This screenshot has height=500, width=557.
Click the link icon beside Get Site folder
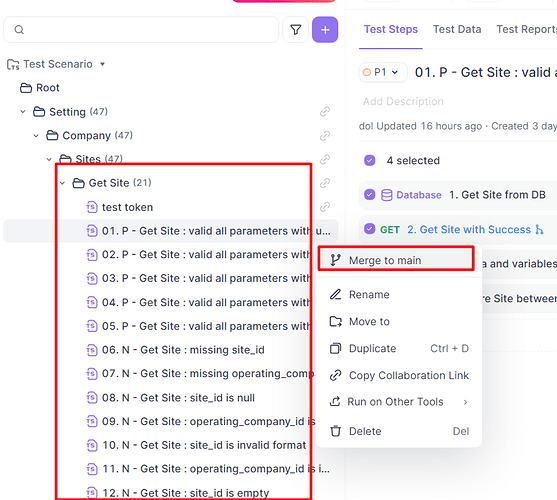point(325,183)
